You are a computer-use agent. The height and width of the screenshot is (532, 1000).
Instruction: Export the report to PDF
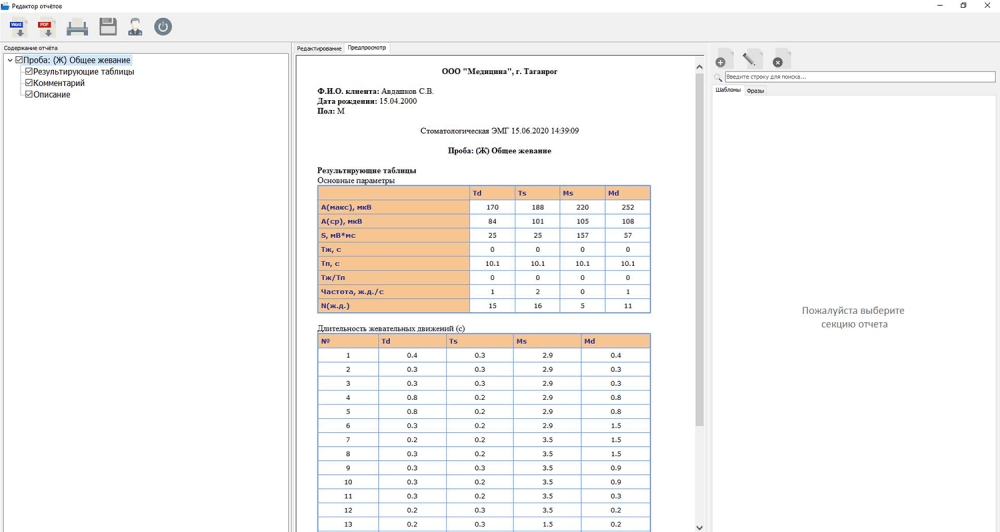[x=46, y=27]
